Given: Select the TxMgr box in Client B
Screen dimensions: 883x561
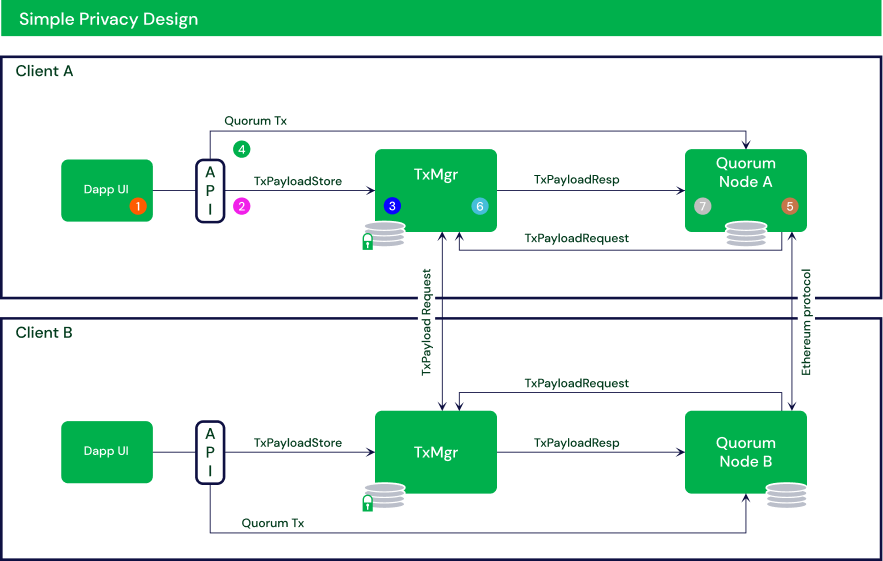Looking at the screenshot, I should pyautogui.click(x=436, y=452).
